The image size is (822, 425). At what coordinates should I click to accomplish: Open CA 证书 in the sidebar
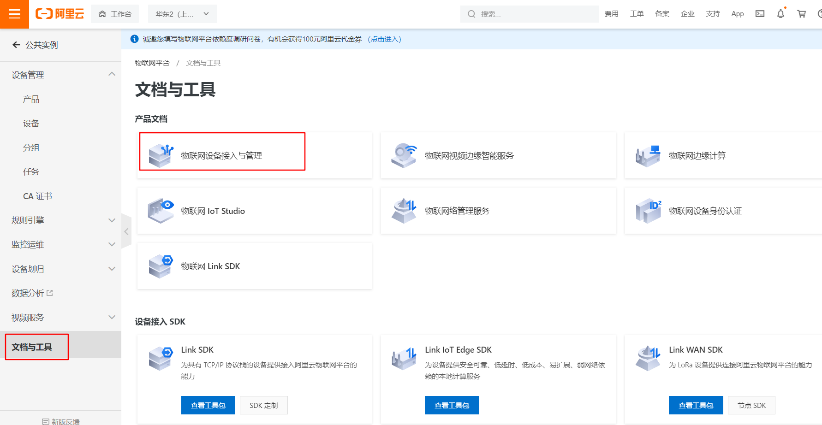point(37,196)
